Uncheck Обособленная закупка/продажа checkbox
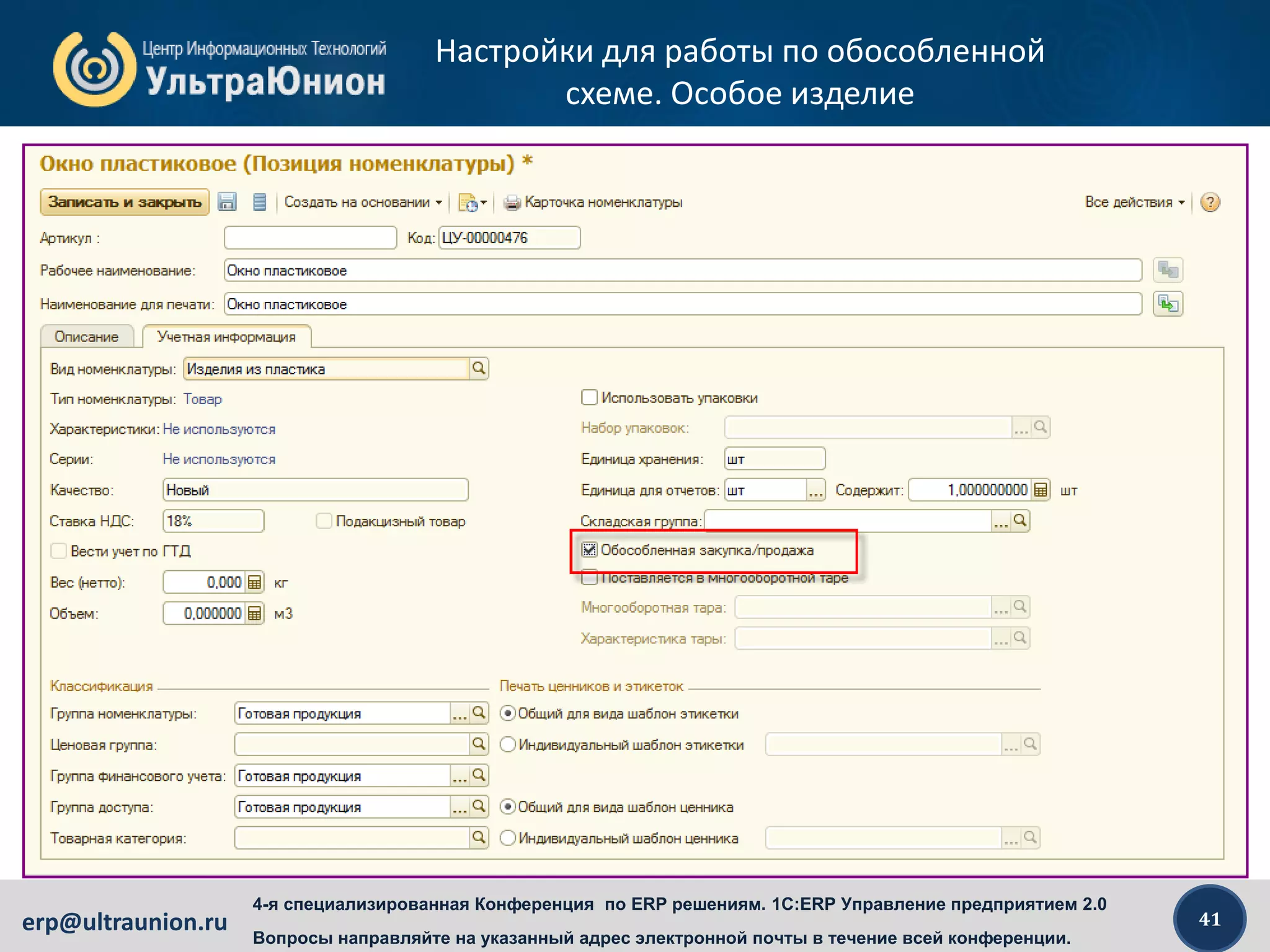 [589, 550]
